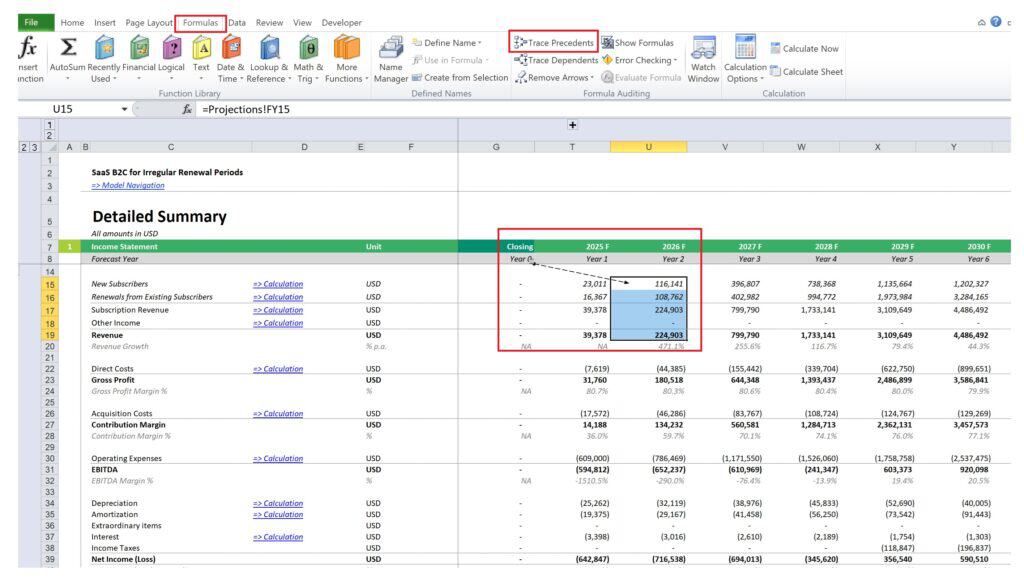Click Trace Dependents
This screenshot has width=1024, height=585.
[556, 60]
